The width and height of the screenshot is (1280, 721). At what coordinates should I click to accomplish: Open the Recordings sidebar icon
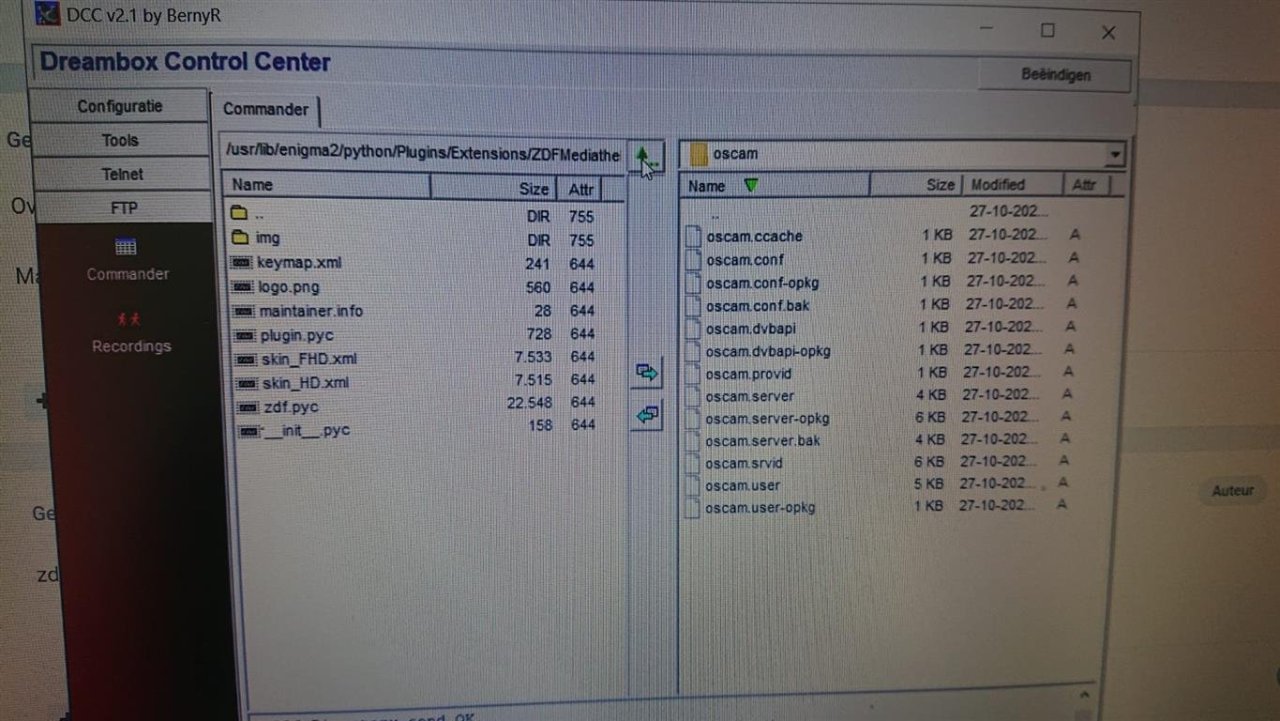pos(129,319)
